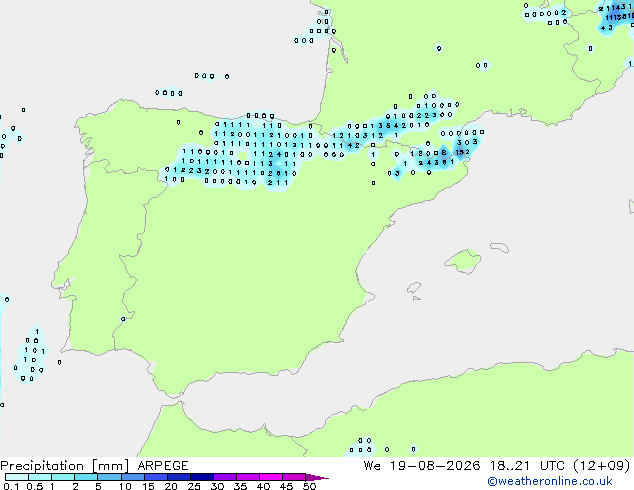Click the 15–20 mm legend swatch
The image size is (634, 490).
click(155, 477)
